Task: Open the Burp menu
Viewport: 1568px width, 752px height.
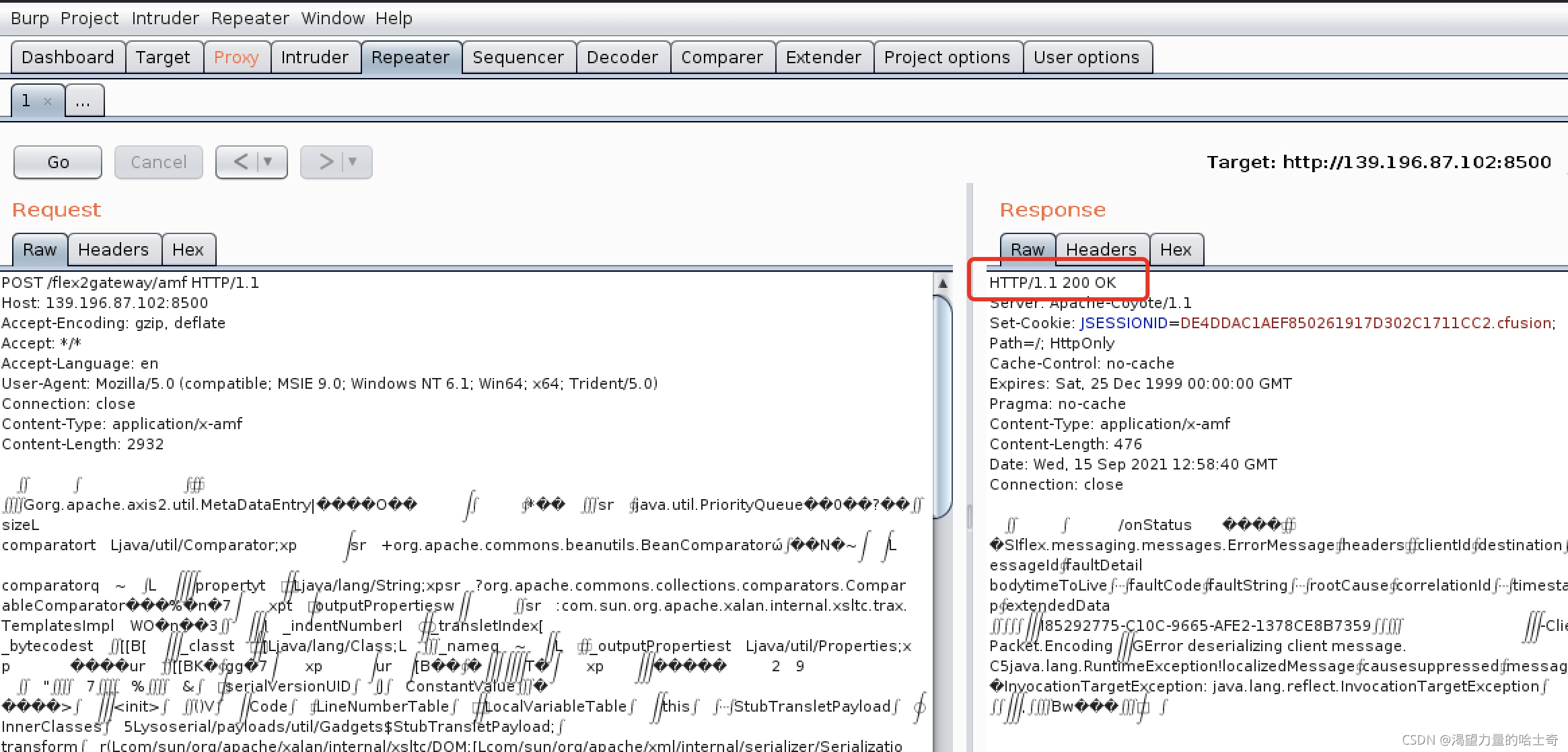Action: pyautogui.click(x=30, y=18)
